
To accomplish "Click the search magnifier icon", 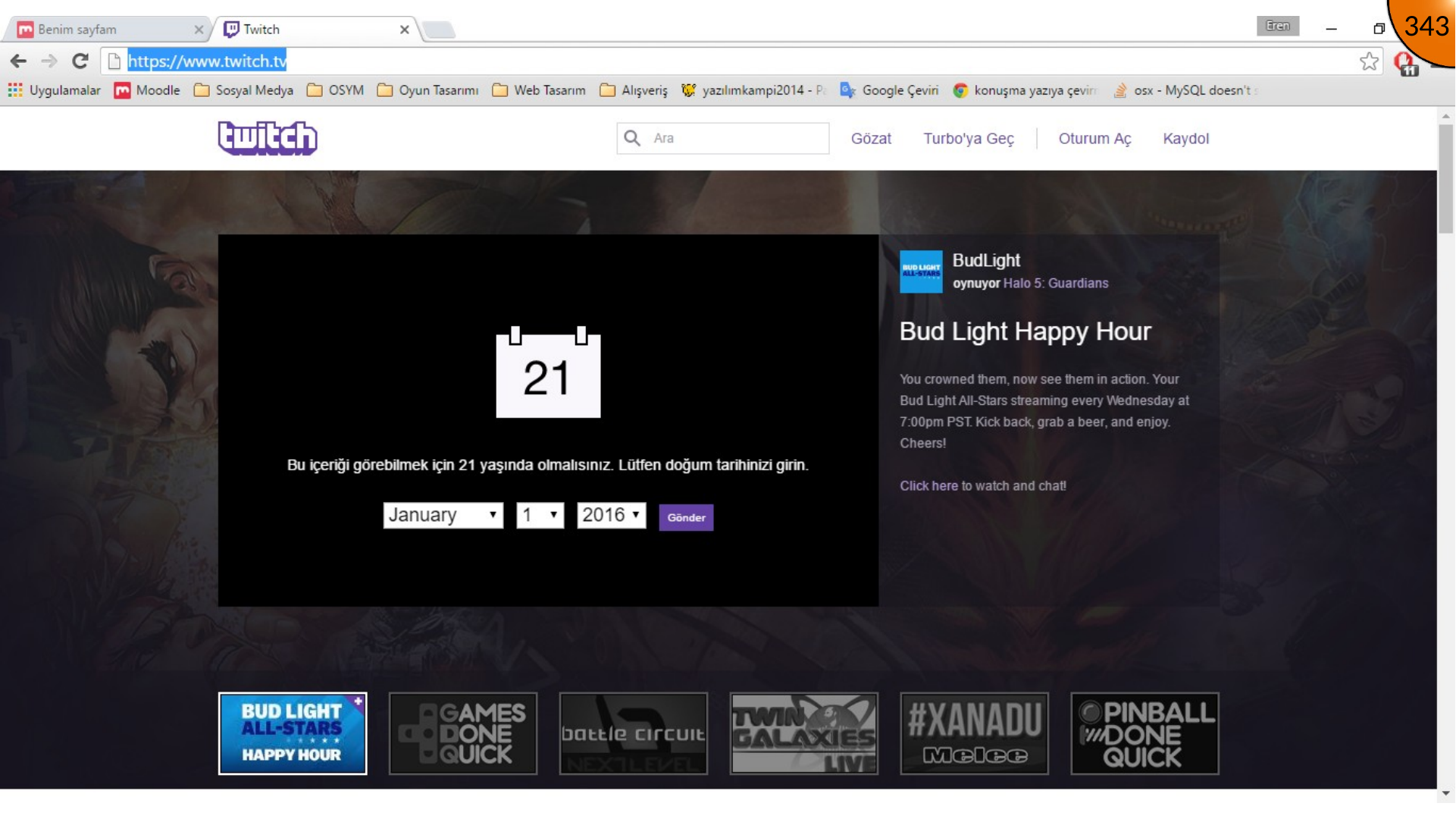I will point(632,138).
